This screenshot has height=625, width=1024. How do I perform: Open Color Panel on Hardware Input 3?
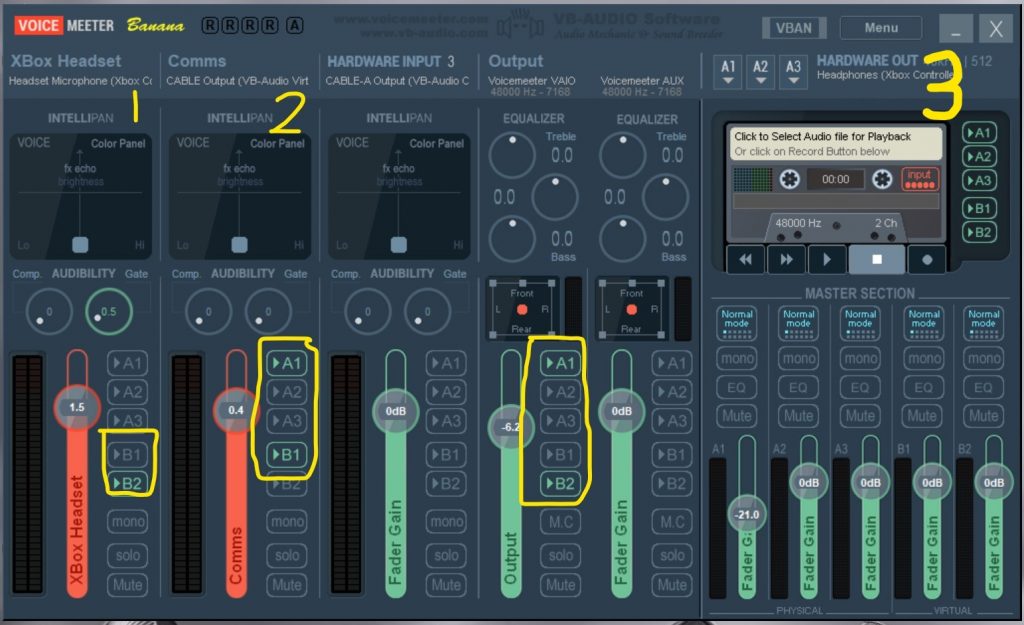[437, 144]
